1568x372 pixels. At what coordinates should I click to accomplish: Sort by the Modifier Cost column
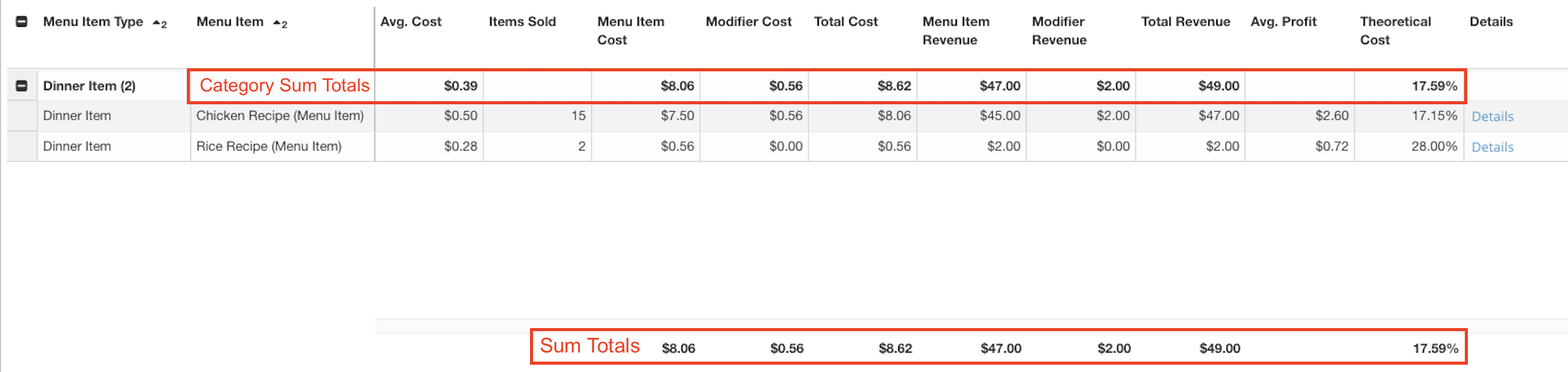tap(748, 21)
